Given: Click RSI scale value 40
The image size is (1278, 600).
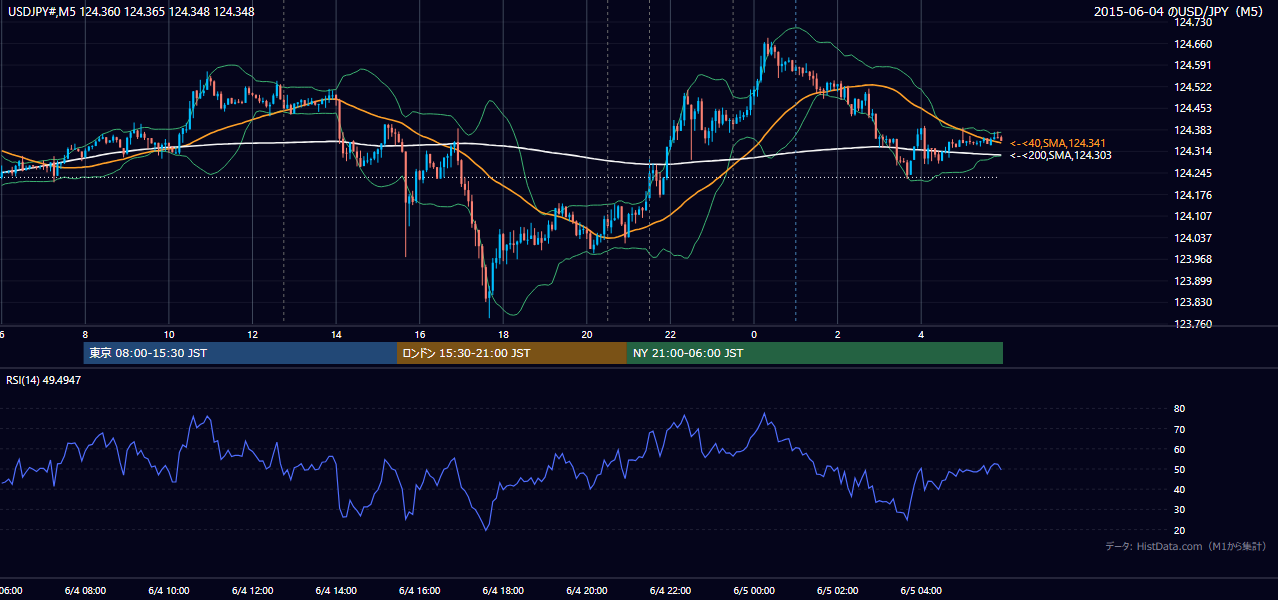Looking at the screenshot, I should pos(1180,489).
